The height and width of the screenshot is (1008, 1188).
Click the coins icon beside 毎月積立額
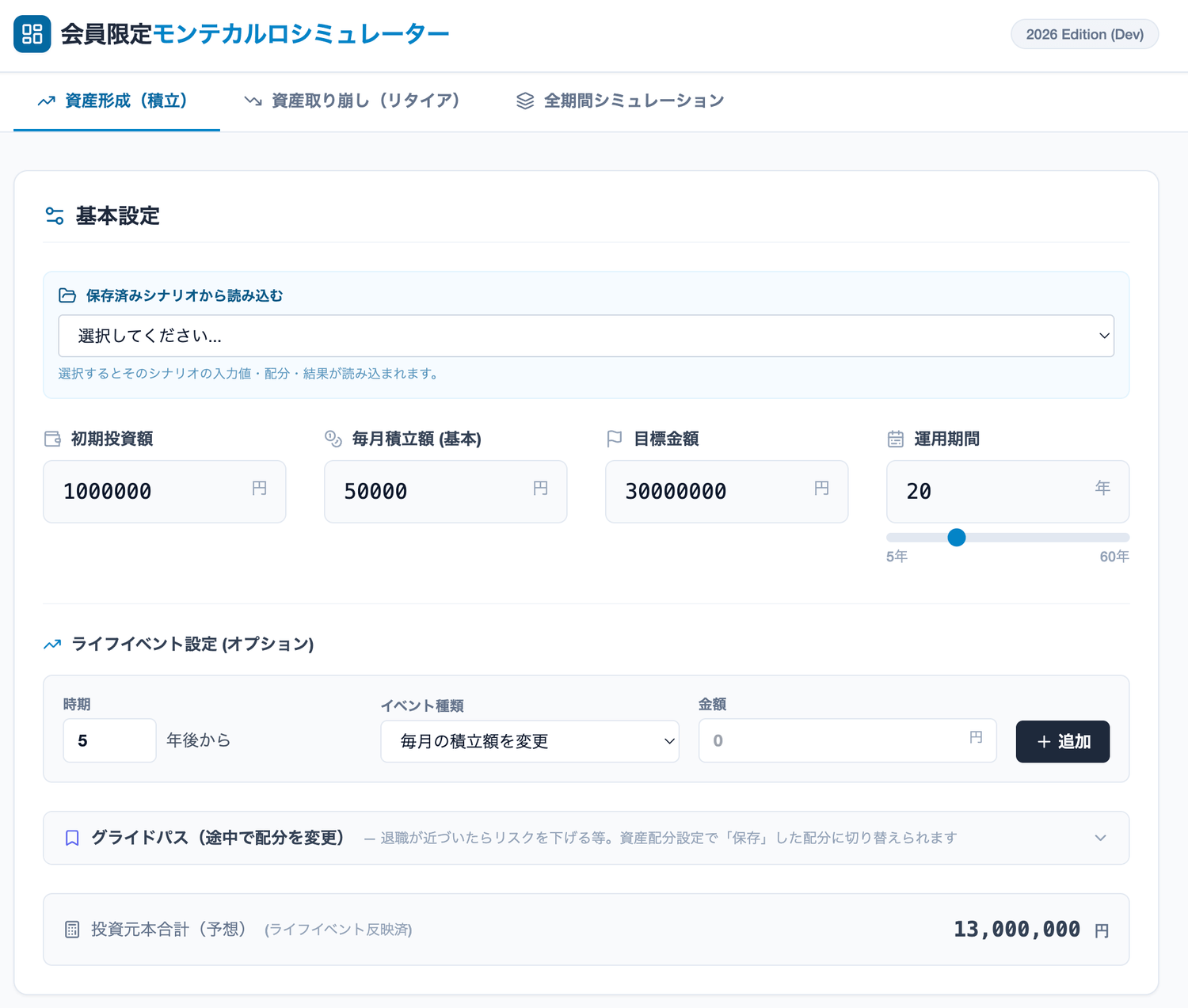point(333,439)
